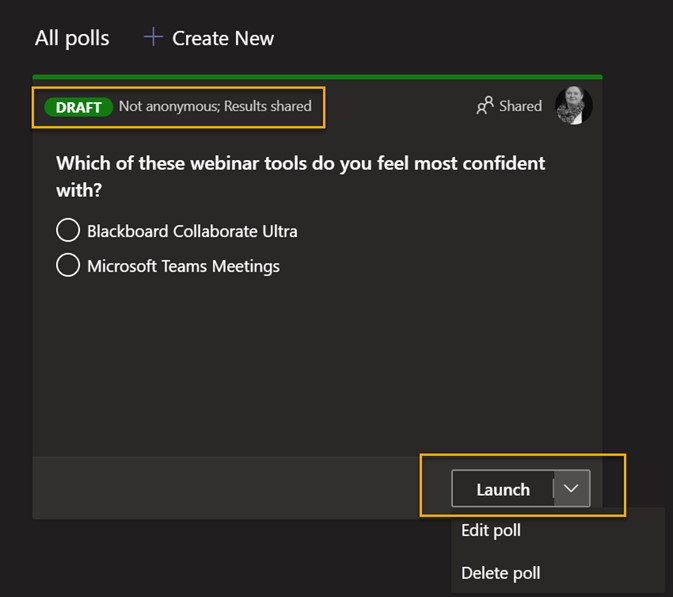
Task: Click the green DRAFT badge
Action: coord(78,106)
